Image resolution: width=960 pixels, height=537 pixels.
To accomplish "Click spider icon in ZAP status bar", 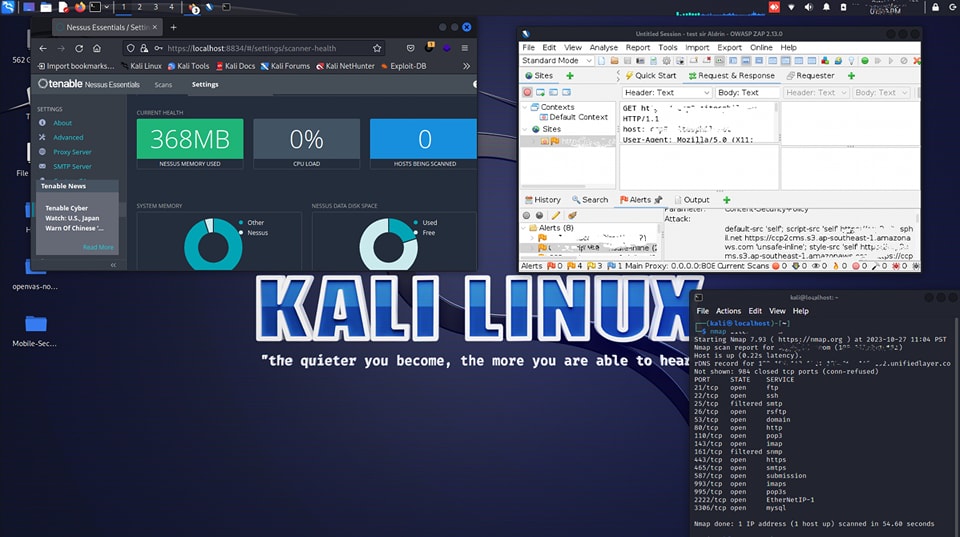I will pos(896,266).
